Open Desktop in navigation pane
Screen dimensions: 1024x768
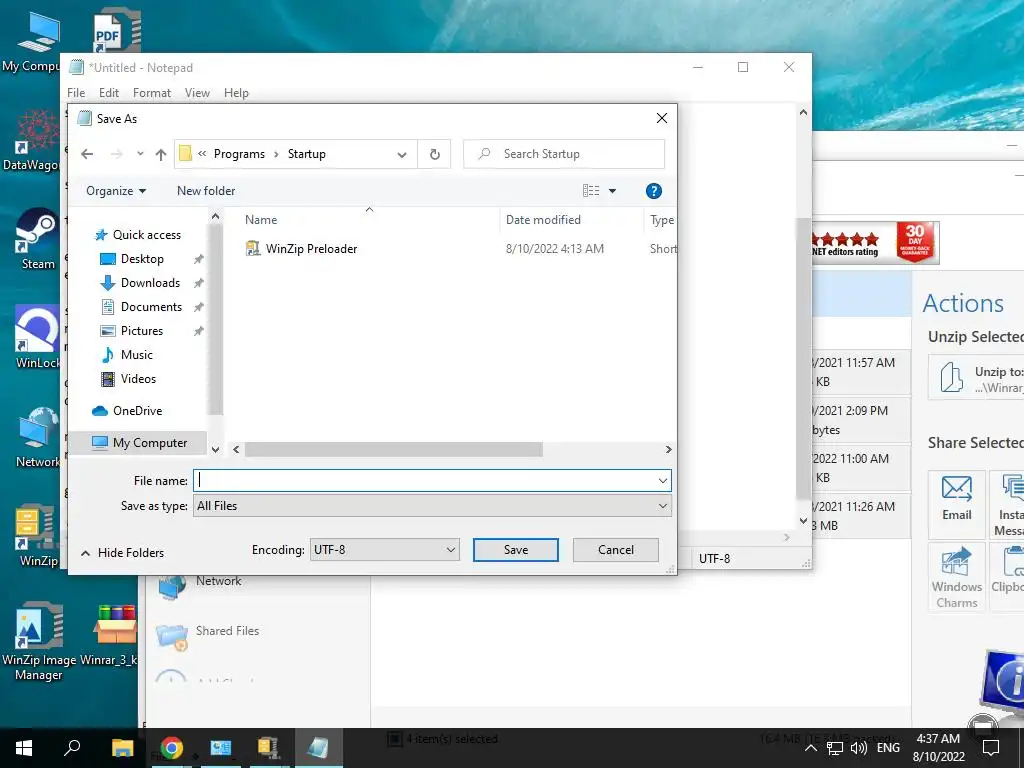[x=142, y=259]
